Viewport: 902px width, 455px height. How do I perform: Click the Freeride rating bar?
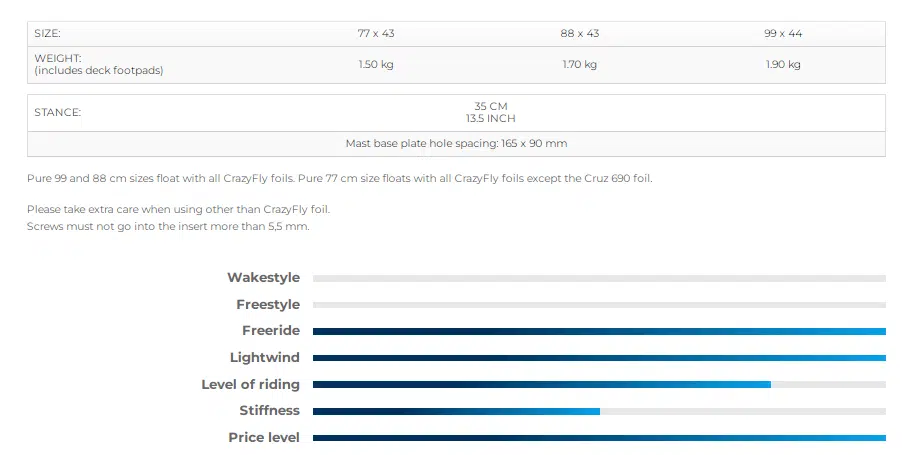(x=599, y=331)
